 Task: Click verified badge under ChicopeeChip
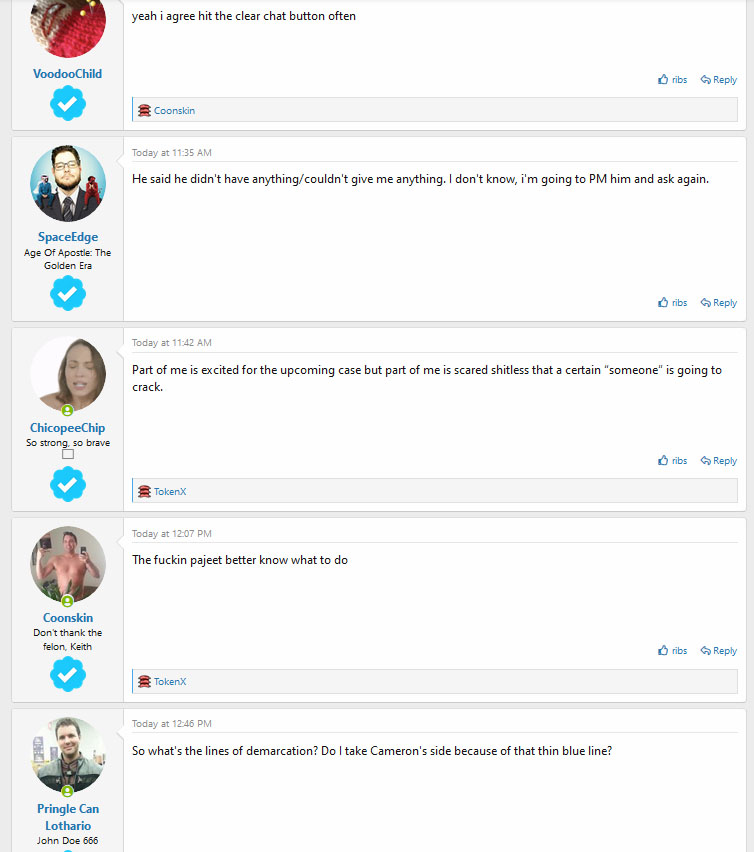[x=68, y=484]
